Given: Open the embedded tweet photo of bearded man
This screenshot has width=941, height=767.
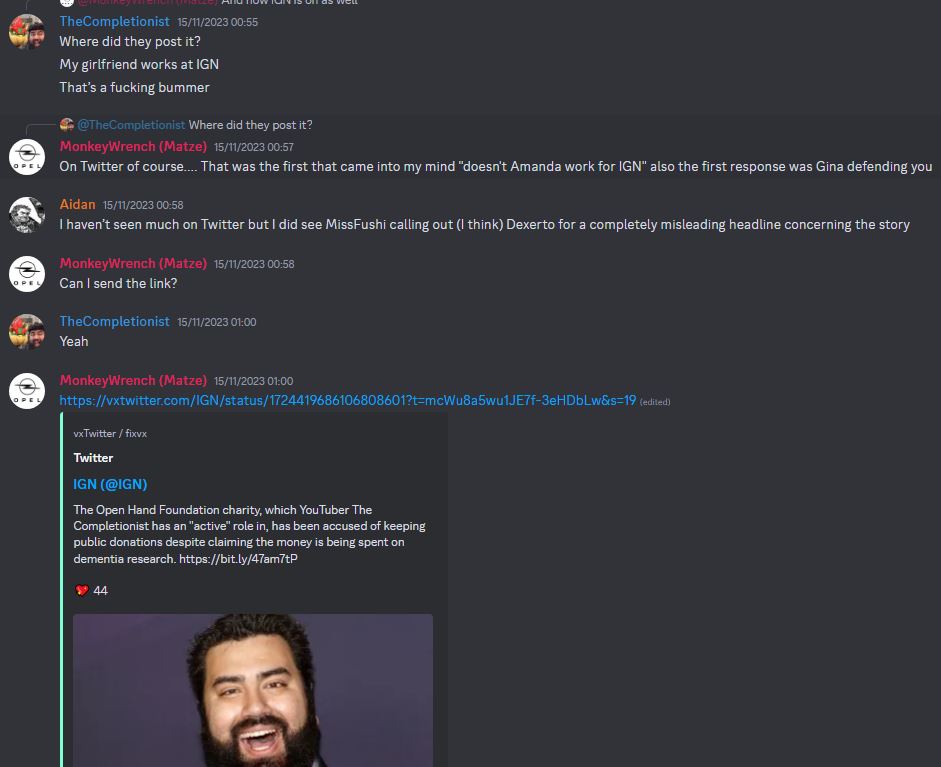Looking at the screenshot, I should [x=253, y=690].
